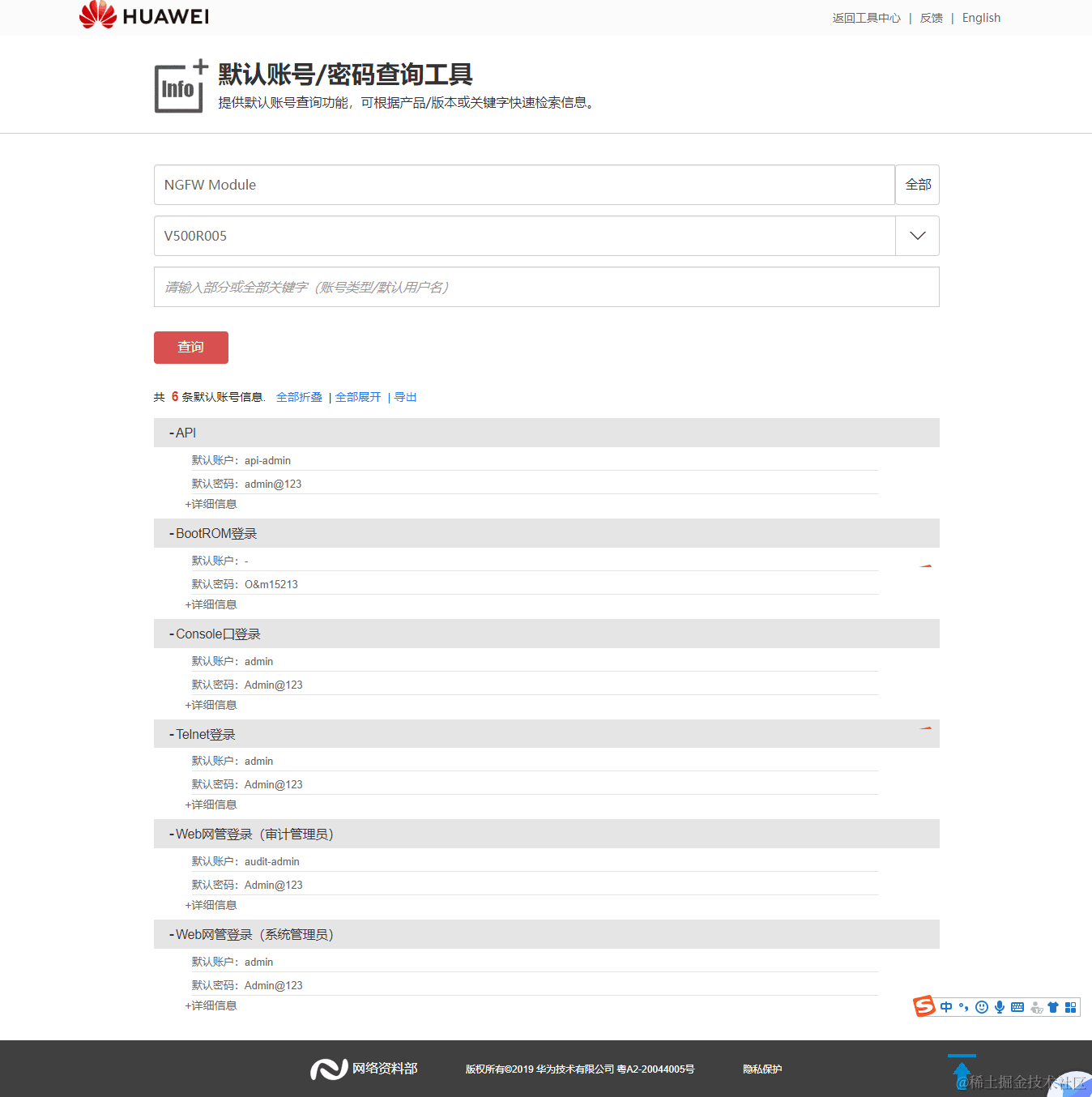Click 全部折叠 link
Viewport: 1092px width, 1097px height.
point(299,397)
